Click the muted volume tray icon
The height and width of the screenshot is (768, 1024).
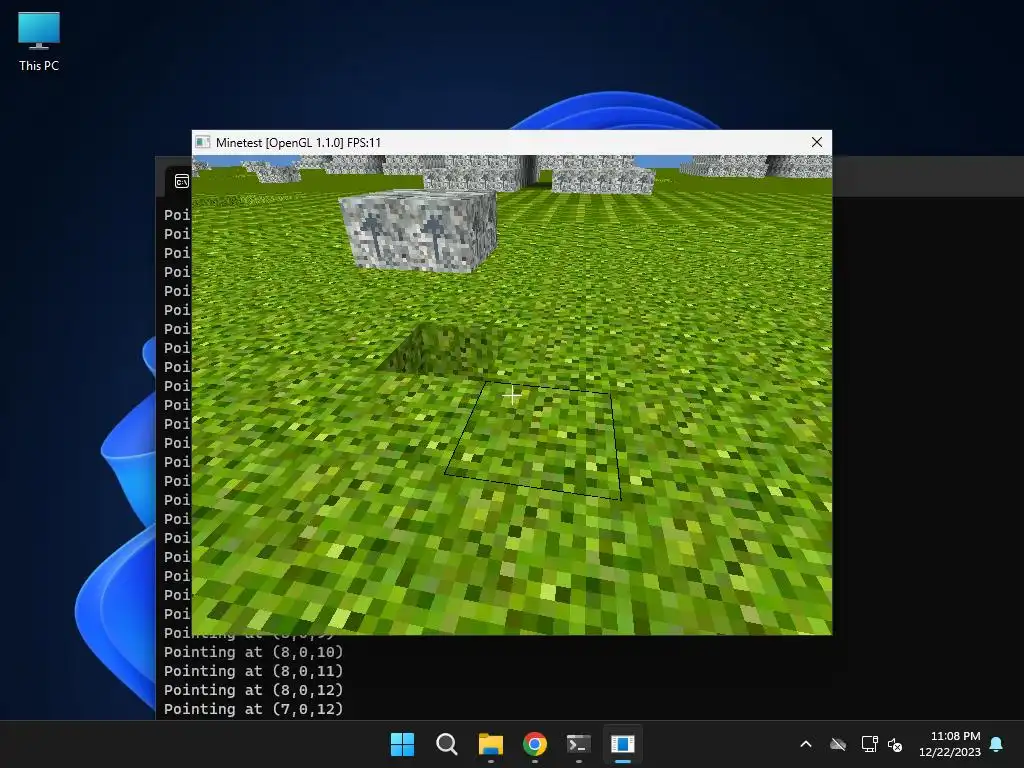[x=895, y=744]
